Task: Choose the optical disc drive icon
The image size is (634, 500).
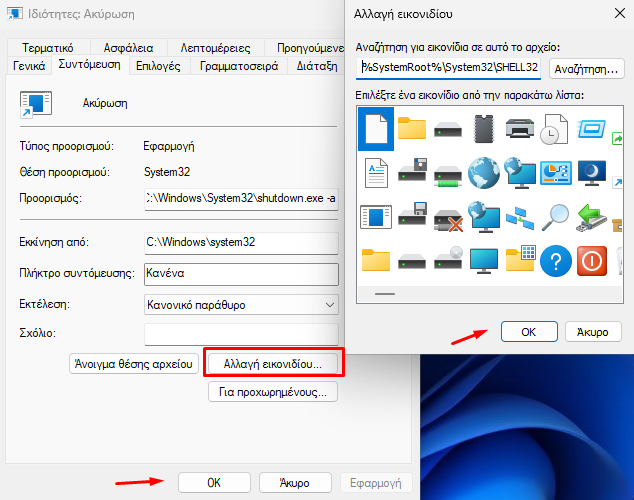Action: [448, 258]
